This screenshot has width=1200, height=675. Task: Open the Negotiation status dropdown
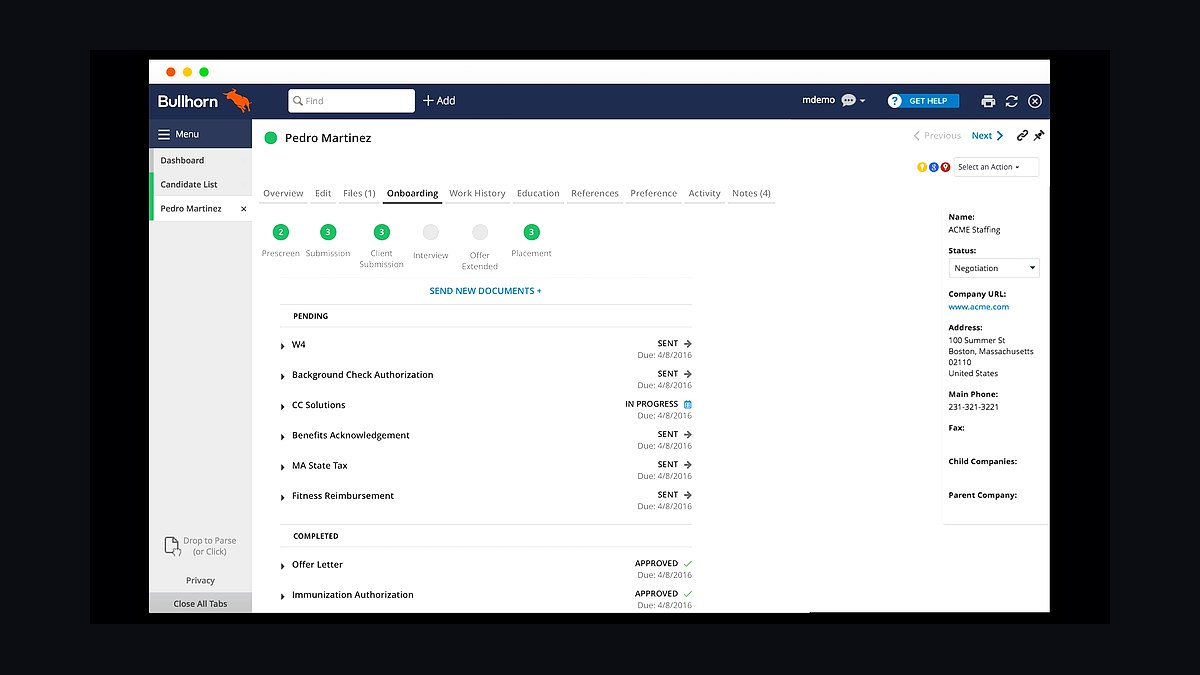coord(994,268)
